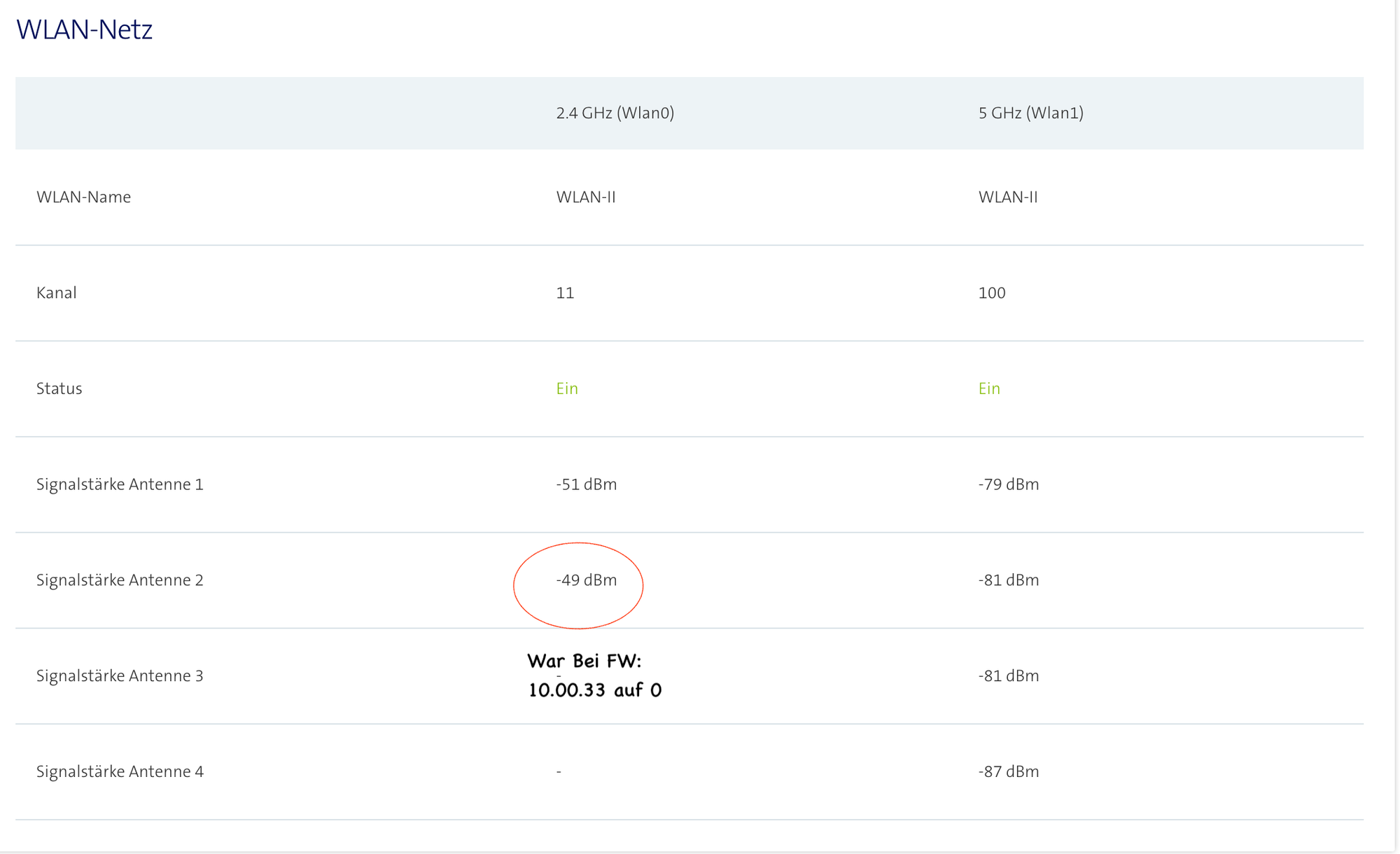Click Signalstärke Antenne 2 label
1400x854 pixels.
coord(120,580)
